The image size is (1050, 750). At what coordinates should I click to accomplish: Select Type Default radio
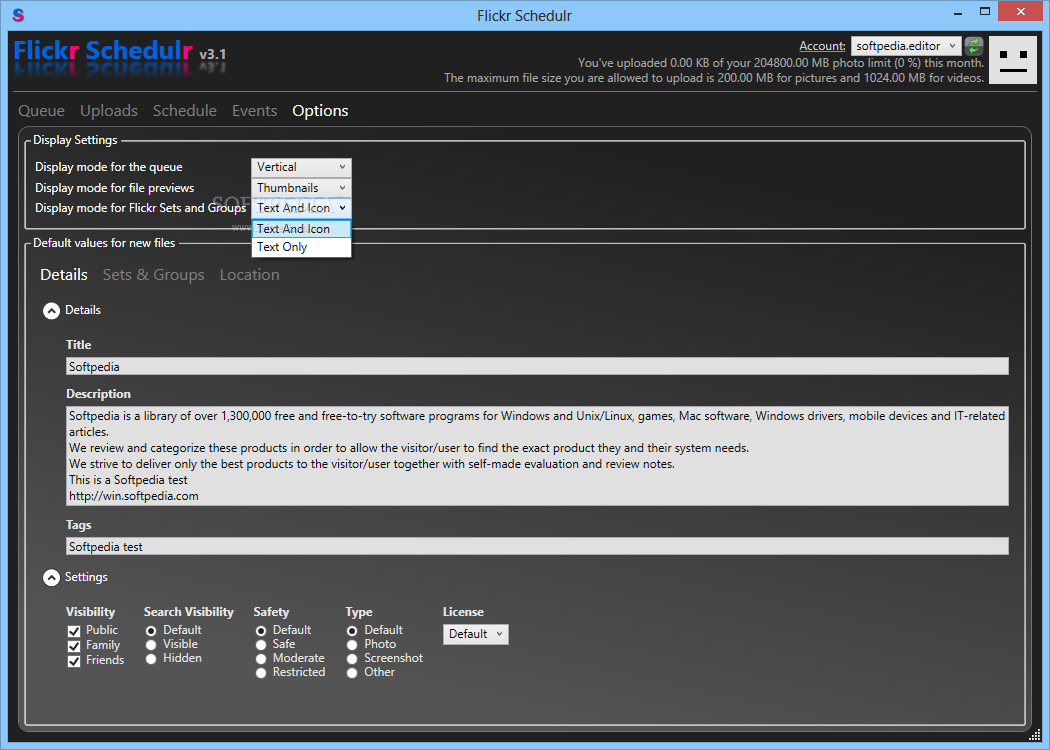click(352, 631)
